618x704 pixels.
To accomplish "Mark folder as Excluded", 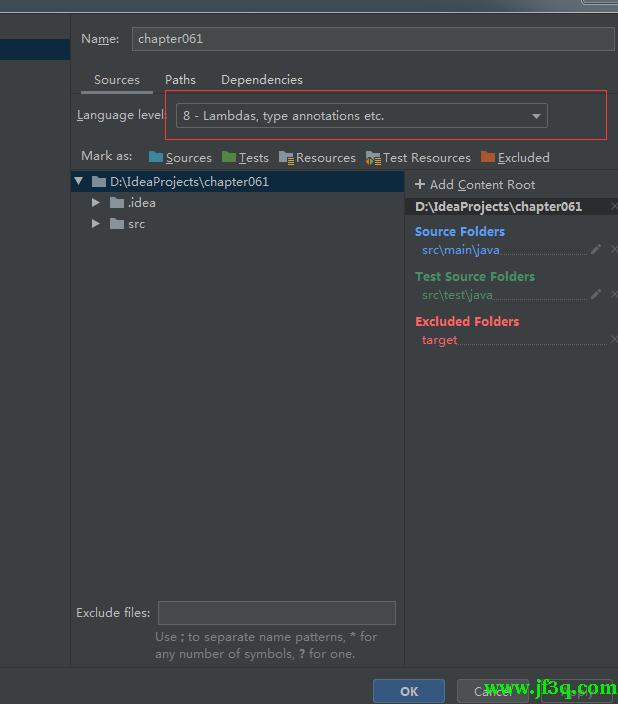I will coord(515,157).
